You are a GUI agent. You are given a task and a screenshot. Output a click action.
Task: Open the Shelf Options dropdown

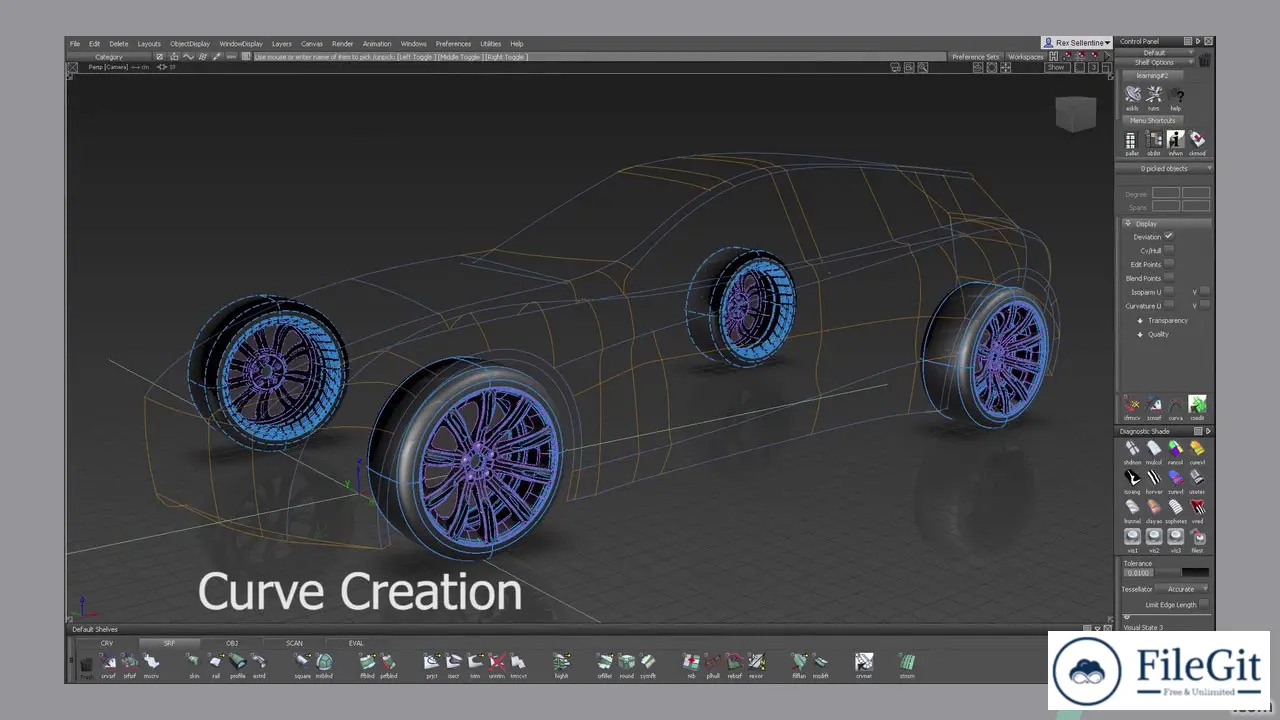pyautogui.click(x=1156, y=62)
